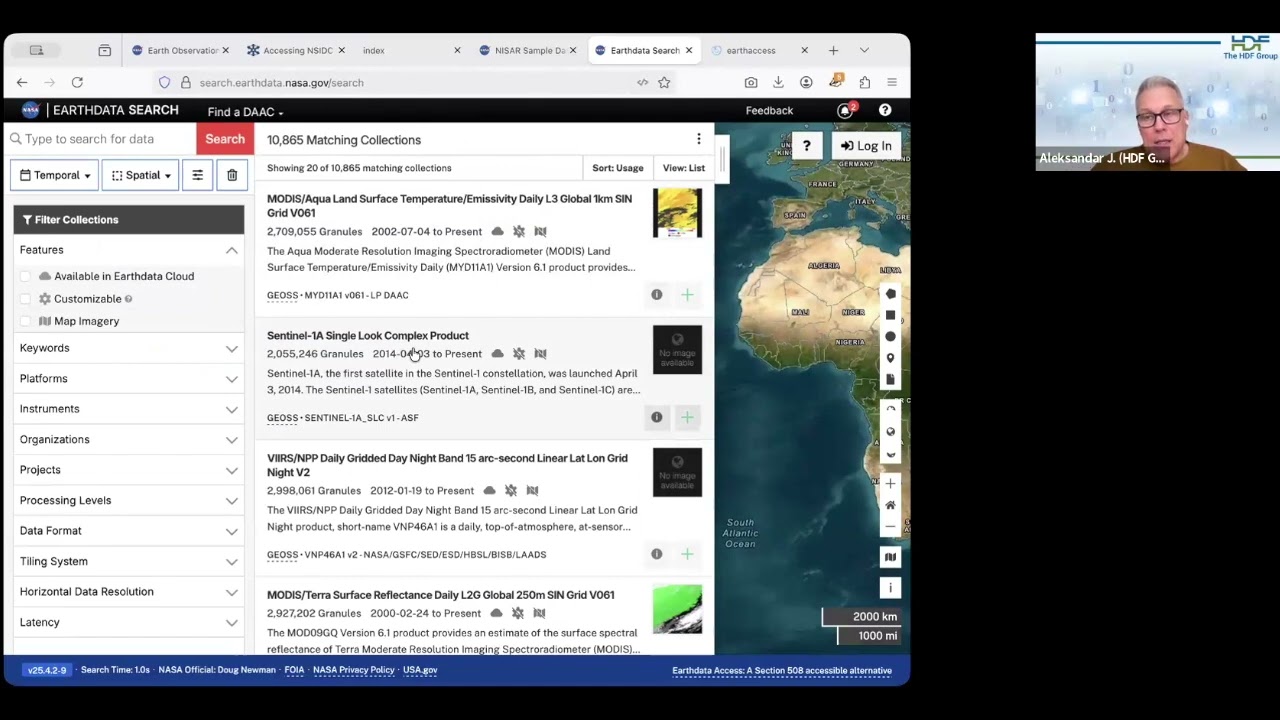This screenshot has width=1280, height=720.
Task: Switch to index browser tab
Action: pyautogui.click(x=410, y=50)
